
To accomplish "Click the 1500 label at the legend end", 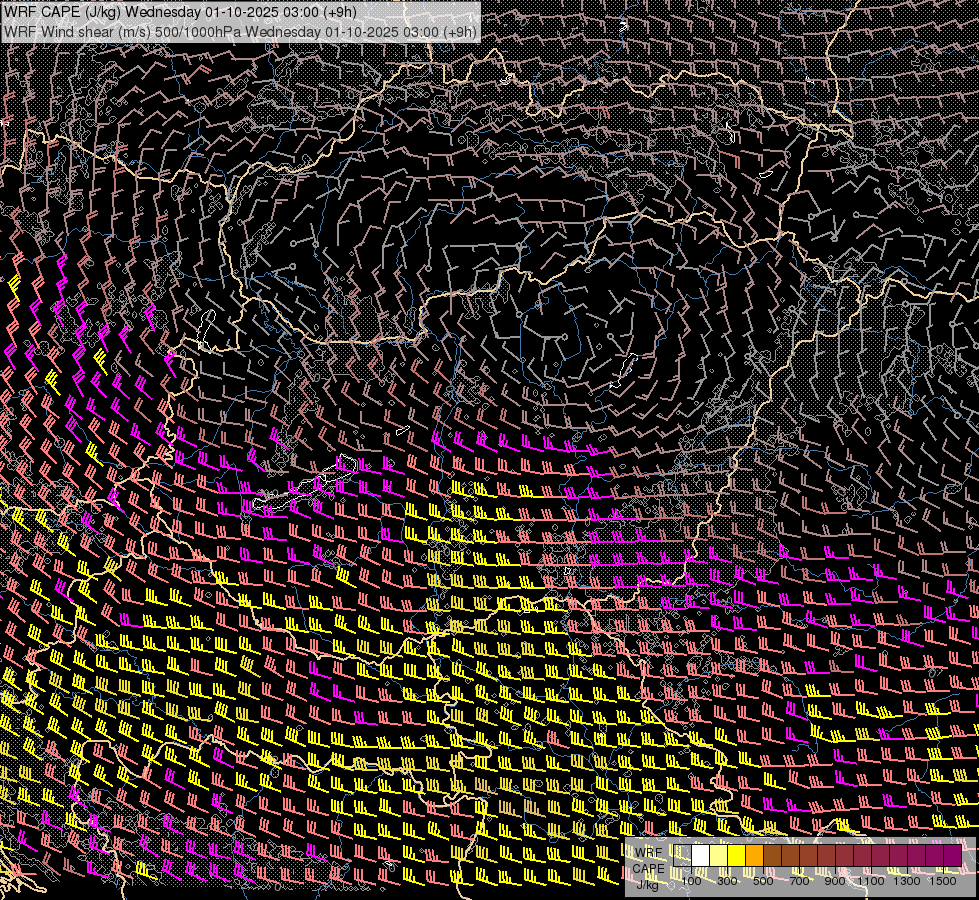I will [943, 881].
